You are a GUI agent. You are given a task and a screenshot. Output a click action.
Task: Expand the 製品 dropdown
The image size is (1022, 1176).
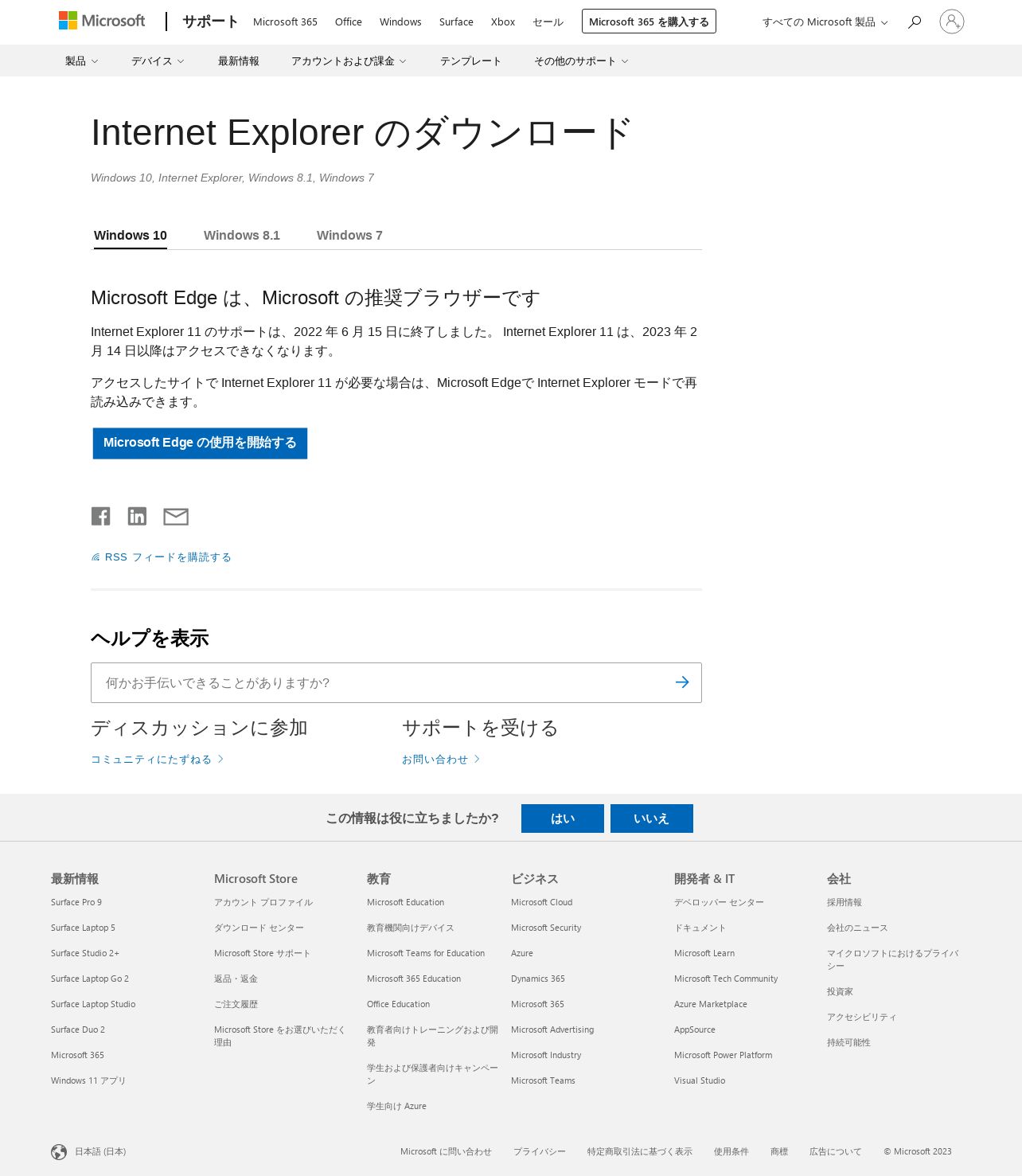tap(81, 61)
